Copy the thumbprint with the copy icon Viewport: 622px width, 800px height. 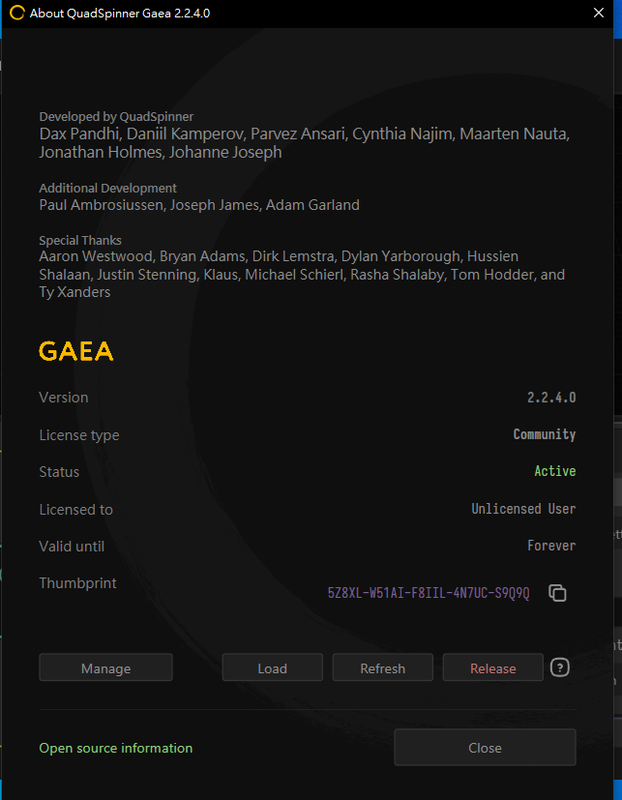click(x=557, y=593)
